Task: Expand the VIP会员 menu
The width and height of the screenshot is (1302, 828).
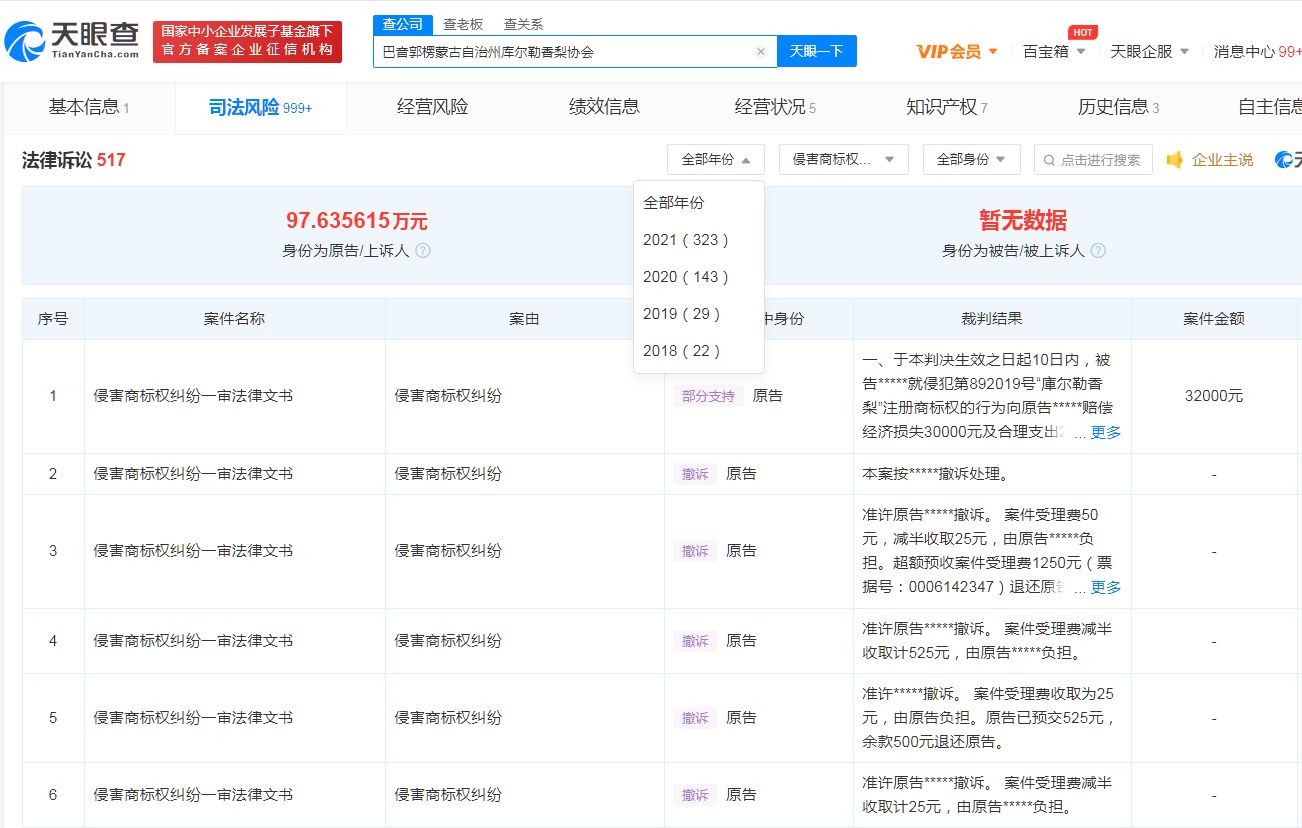Action: coord(957,51)
